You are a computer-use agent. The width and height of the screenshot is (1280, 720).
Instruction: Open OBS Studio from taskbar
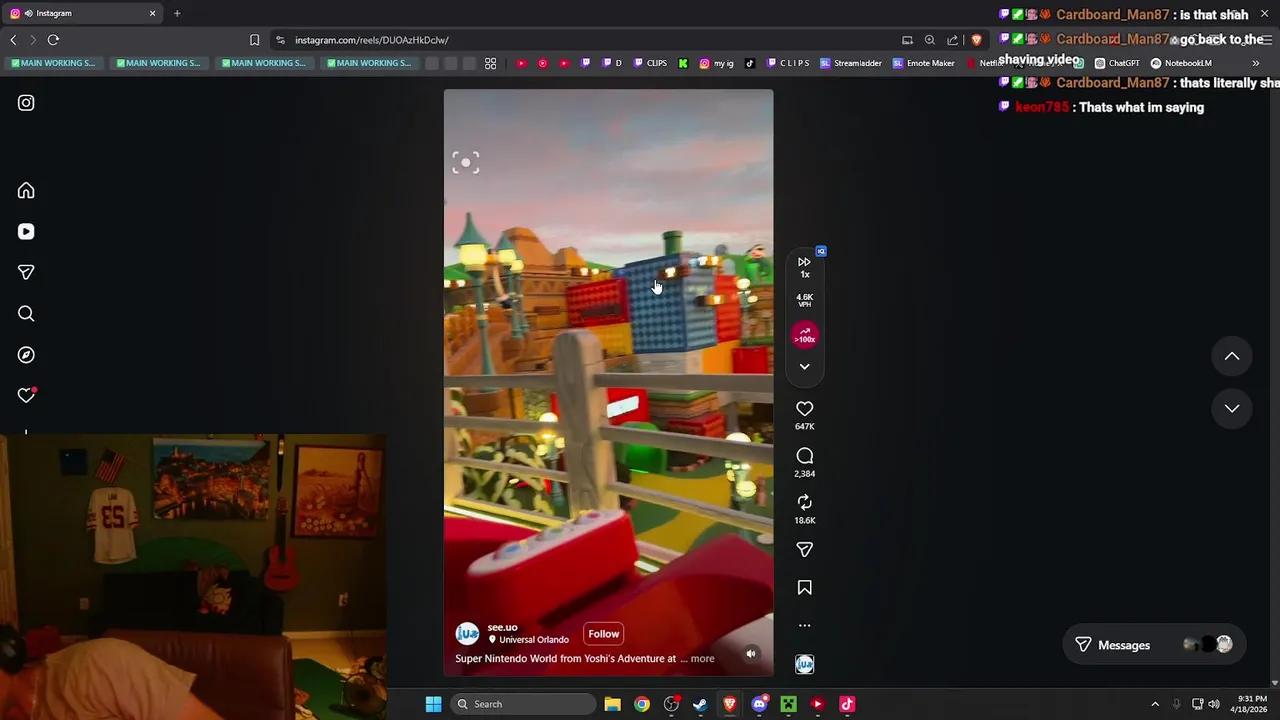(x=671, y=704)
